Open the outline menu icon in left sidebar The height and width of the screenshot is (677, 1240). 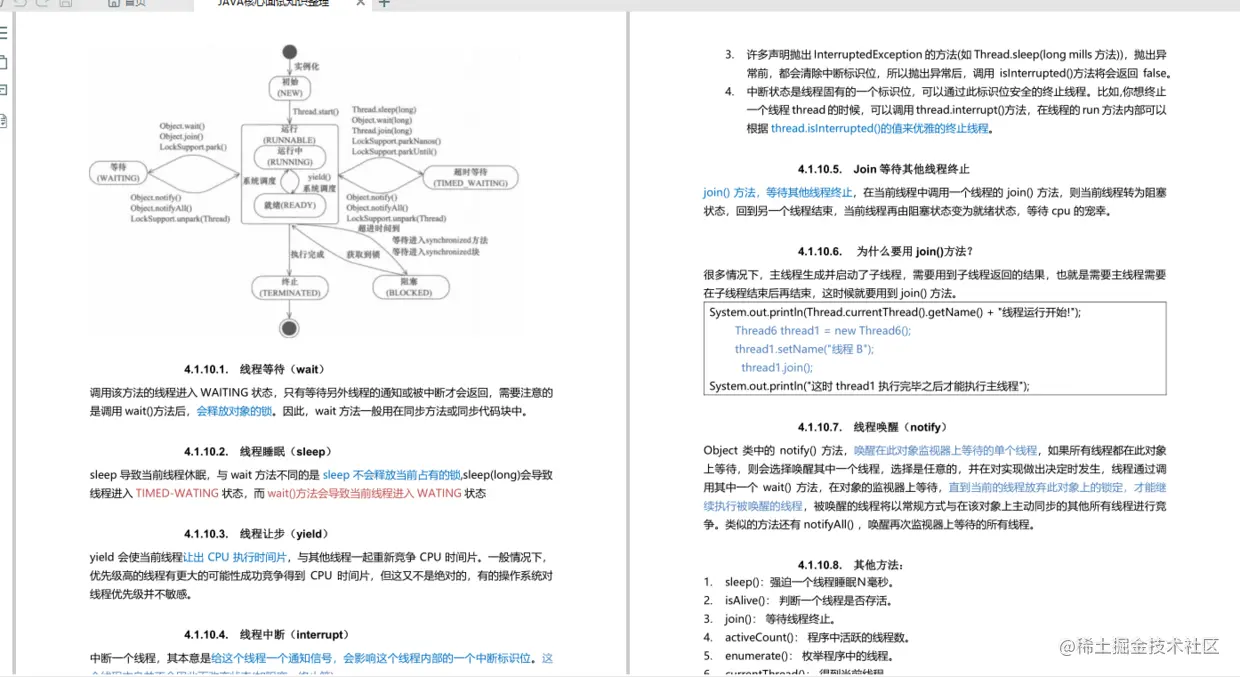coord(3,33)
